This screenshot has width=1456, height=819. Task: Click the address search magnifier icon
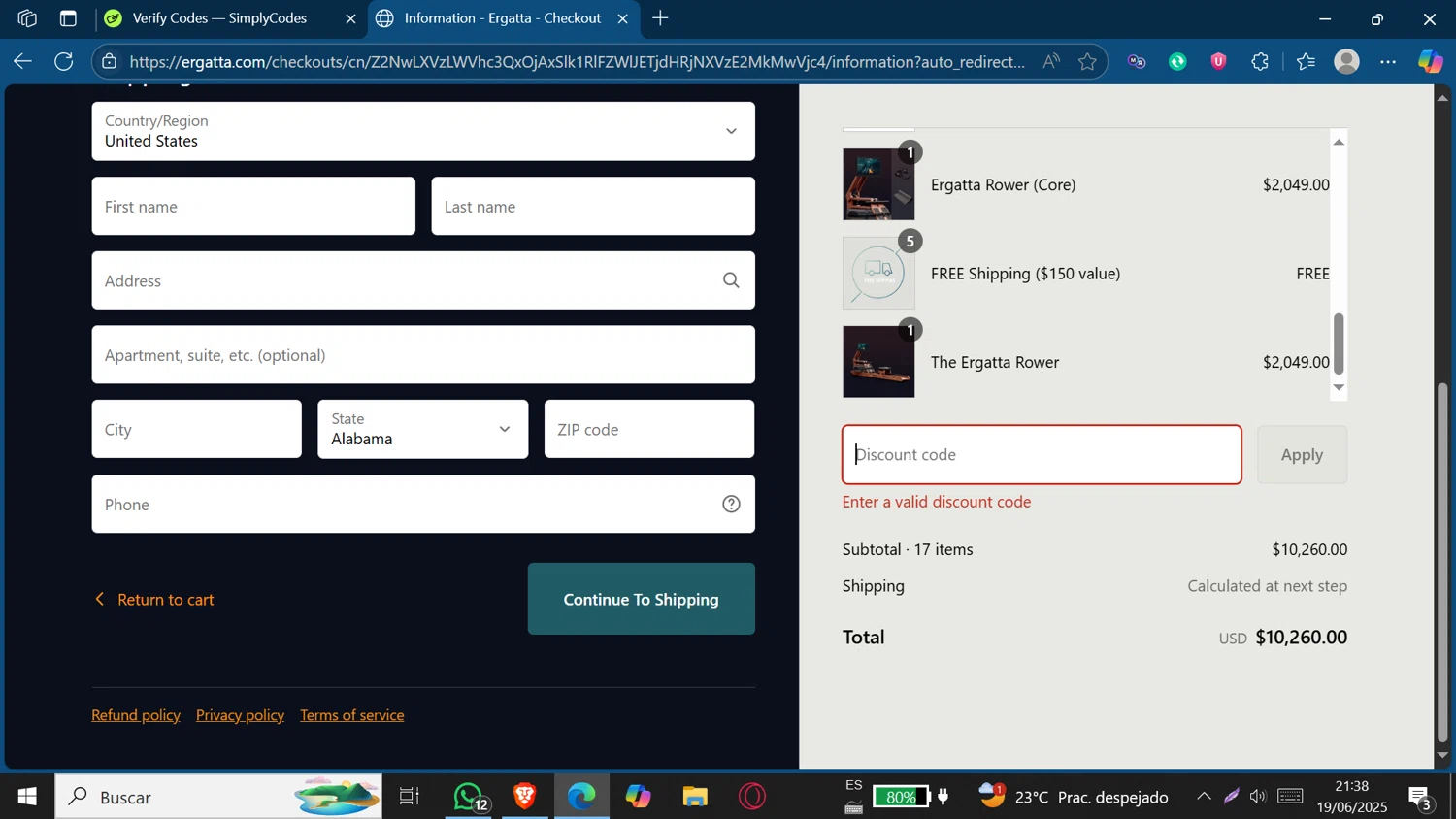point(731,280)
